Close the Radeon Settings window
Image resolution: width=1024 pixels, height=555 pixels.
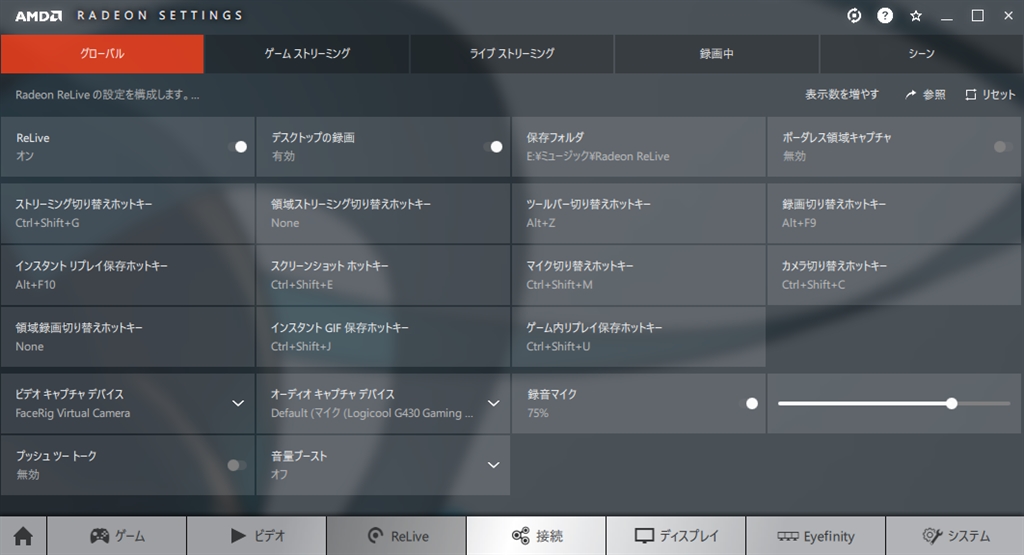(x=1008, y=16)
